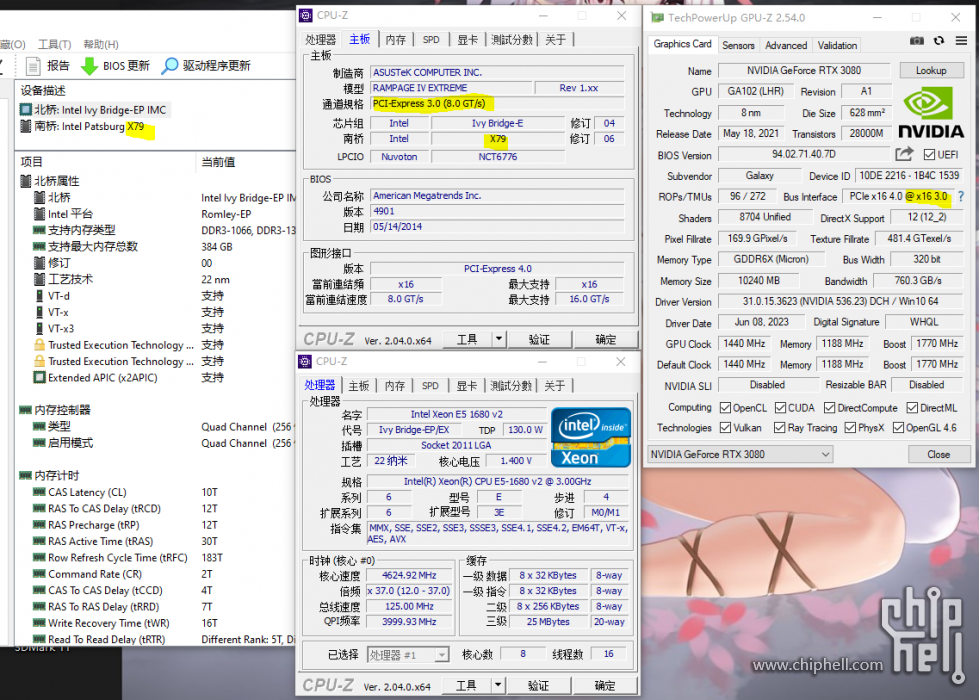Screen dimensions: 979x700
Task: Click the VT-d row icon
Action: click(x=39, y=296)
